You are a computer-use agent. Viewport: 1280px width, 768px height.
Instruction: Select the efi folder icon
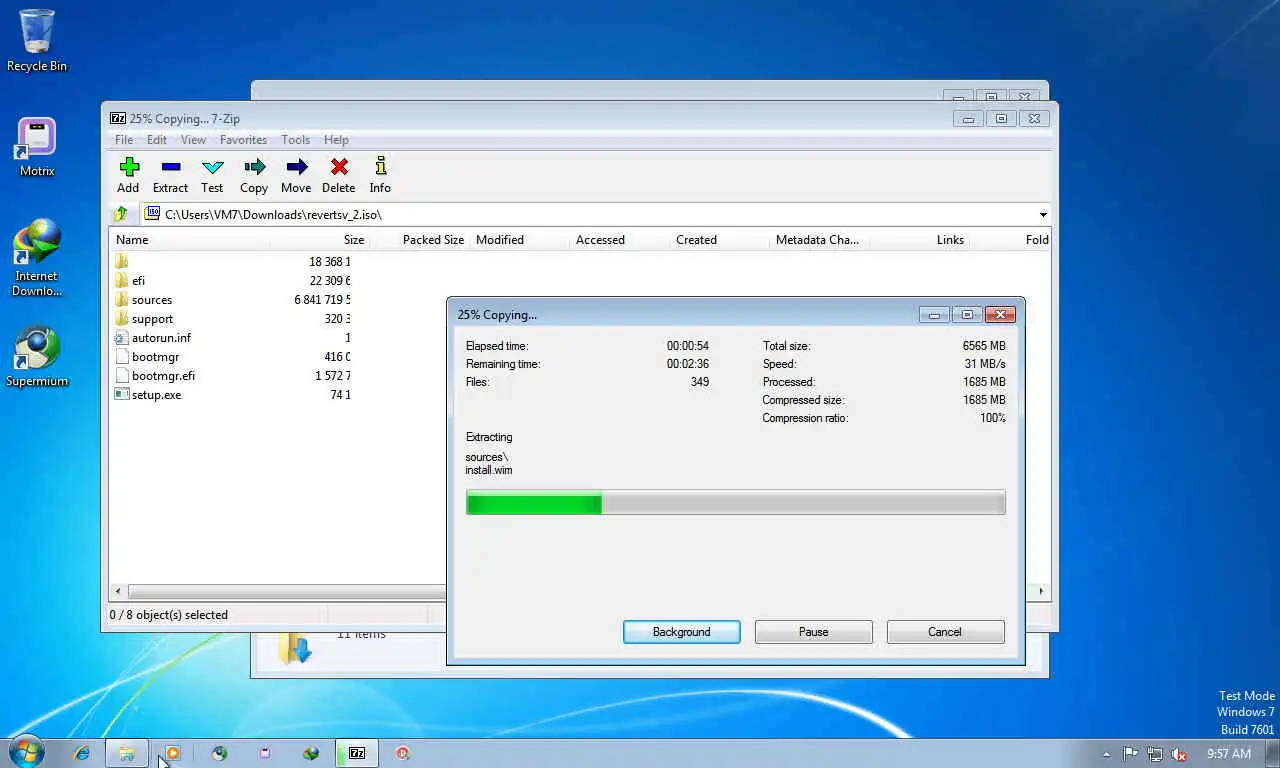122,281
